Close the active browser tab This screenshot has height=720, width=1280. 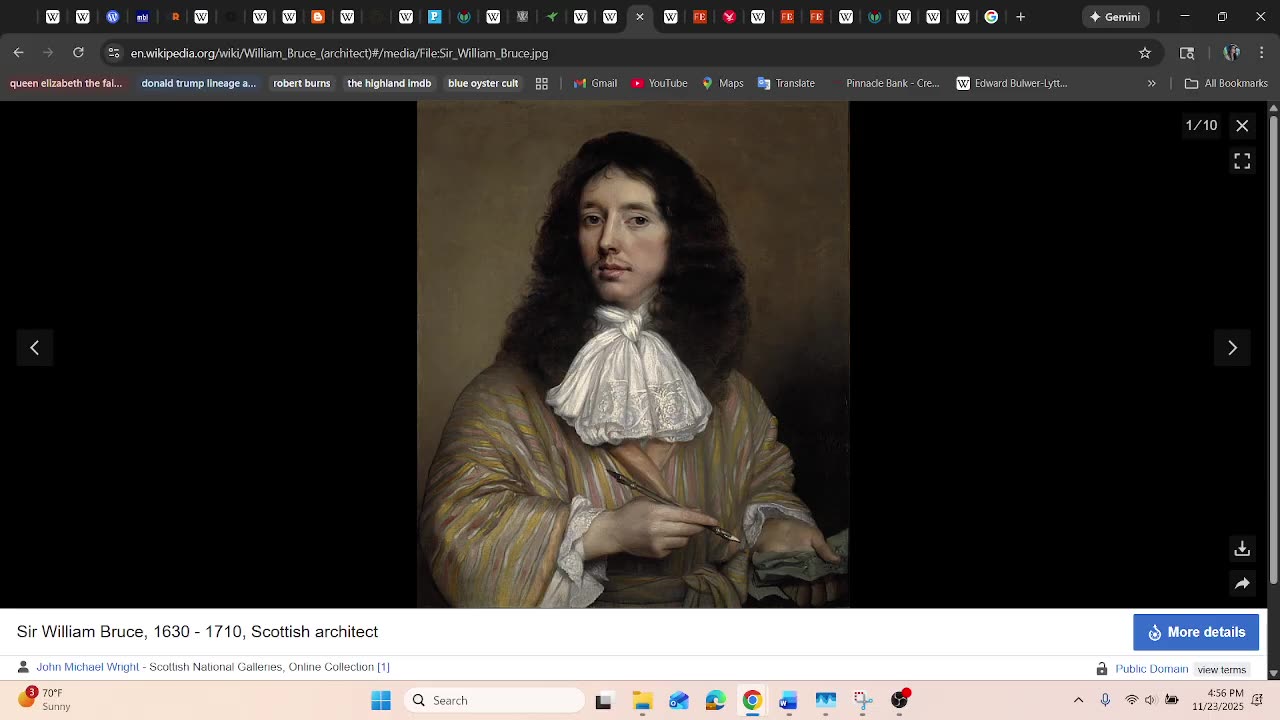tap(640, 17)
